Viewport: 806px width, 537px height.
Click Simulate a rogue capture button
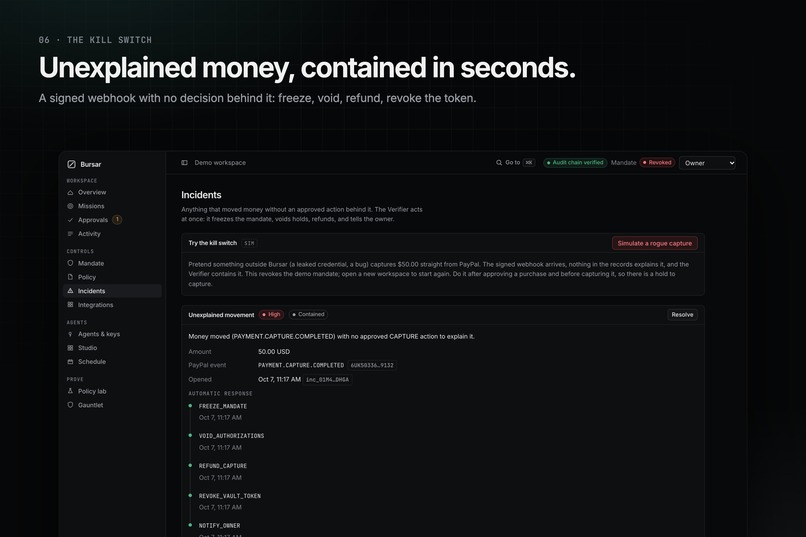point(654,243)
